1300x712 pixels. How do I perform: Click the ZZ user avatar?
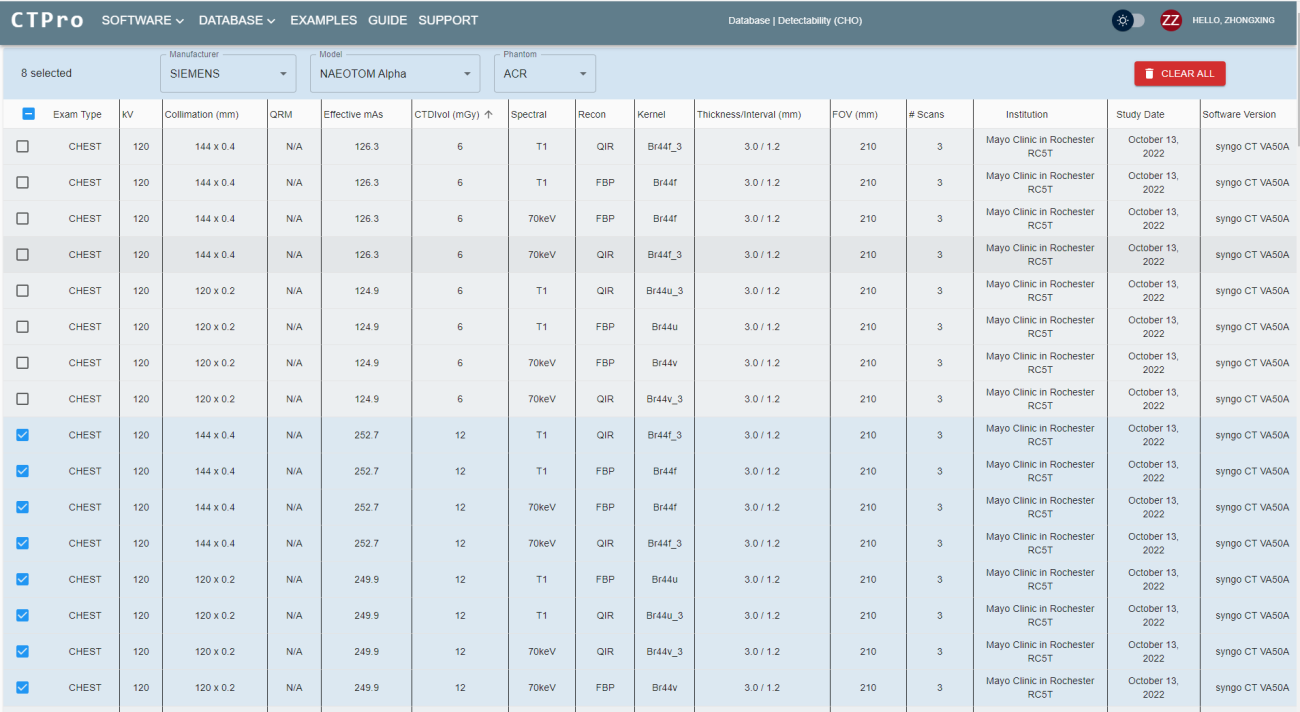[x=1170, y=20]
